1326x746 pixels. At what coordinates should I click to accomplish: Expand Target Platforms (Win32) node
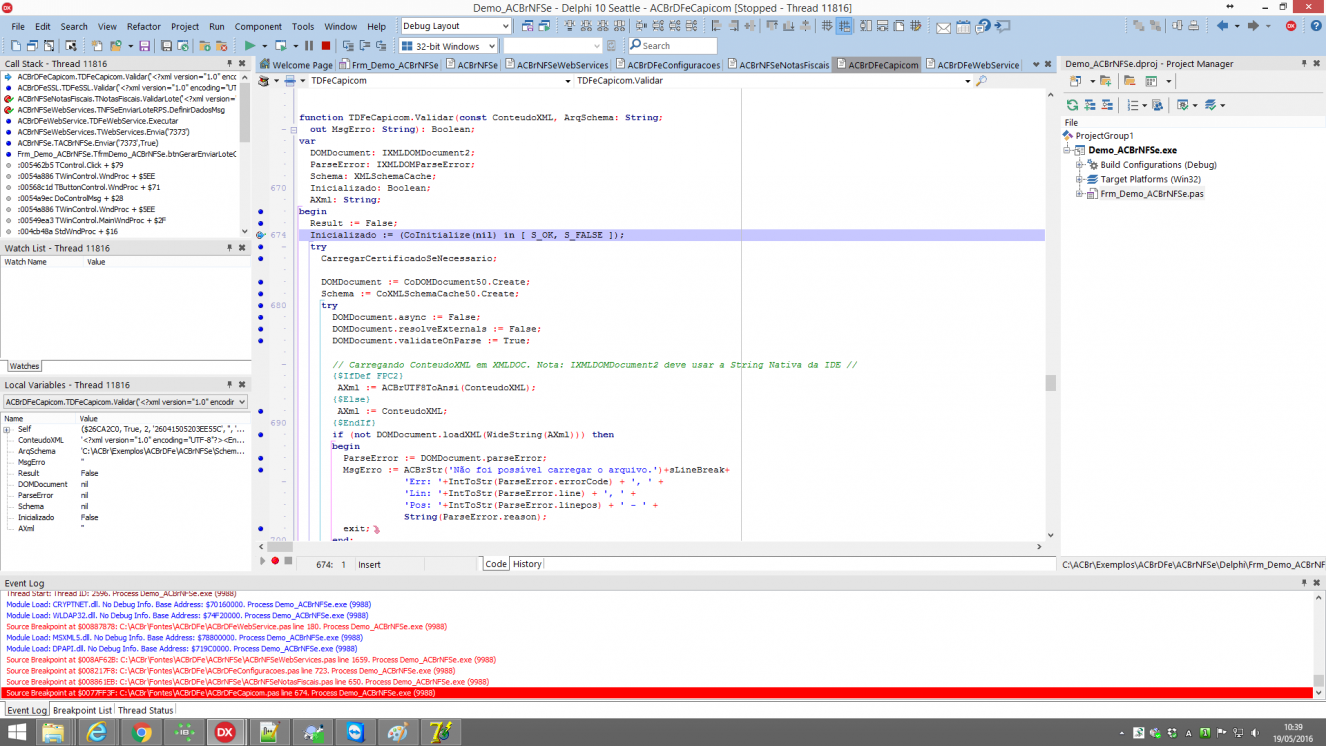1080,179
